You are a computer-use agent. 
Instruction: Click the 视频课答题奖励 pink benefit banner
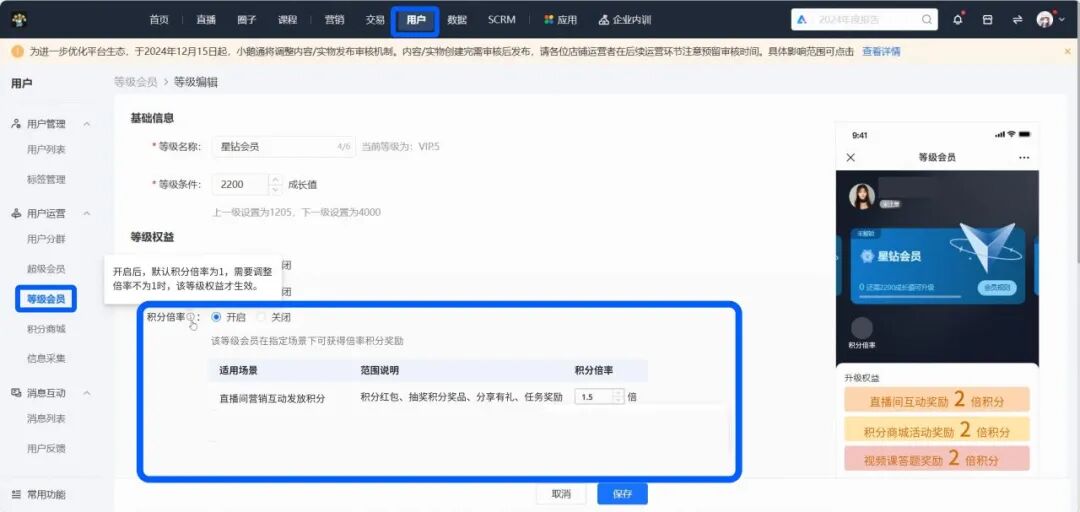coord(937,459)
